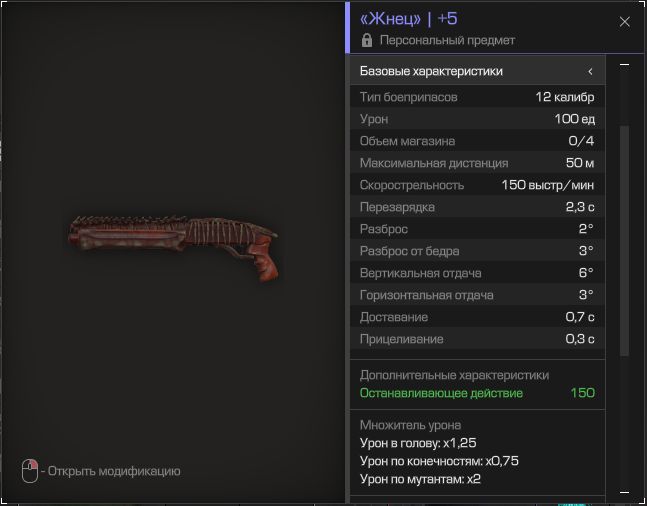Click the Перезарядка 2,3 с row
Screen dimensions: 647x506
477,207
